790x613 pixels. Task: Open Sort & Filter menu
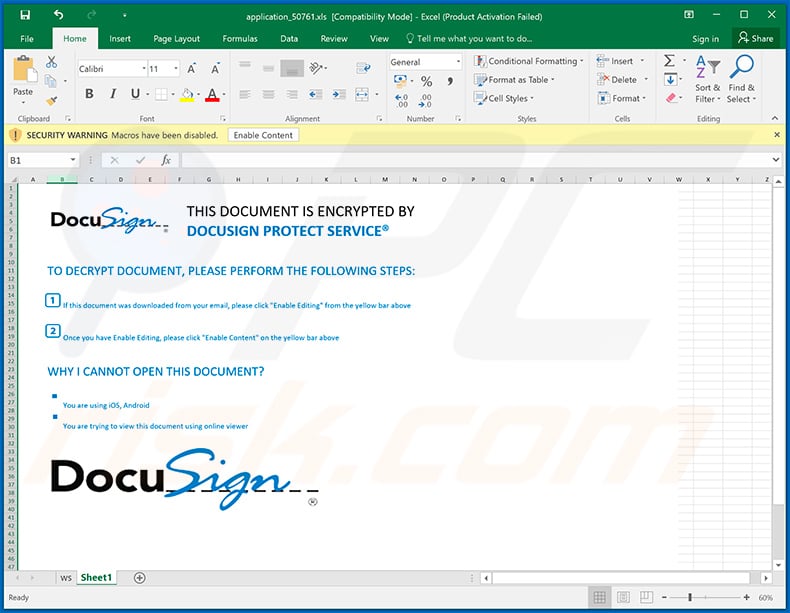[707, 79]
